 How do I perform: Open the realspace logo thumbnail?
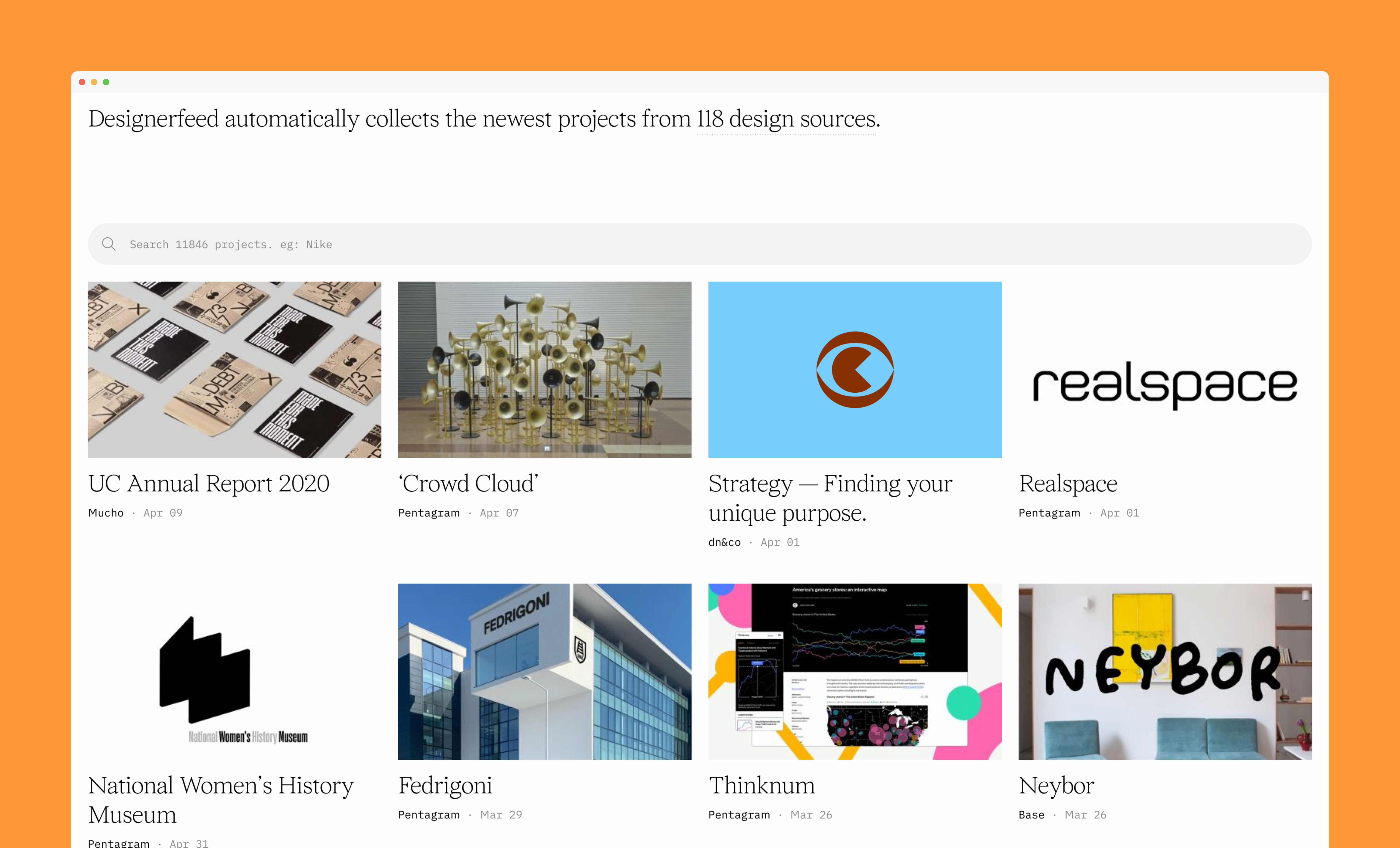[1165, 369]
